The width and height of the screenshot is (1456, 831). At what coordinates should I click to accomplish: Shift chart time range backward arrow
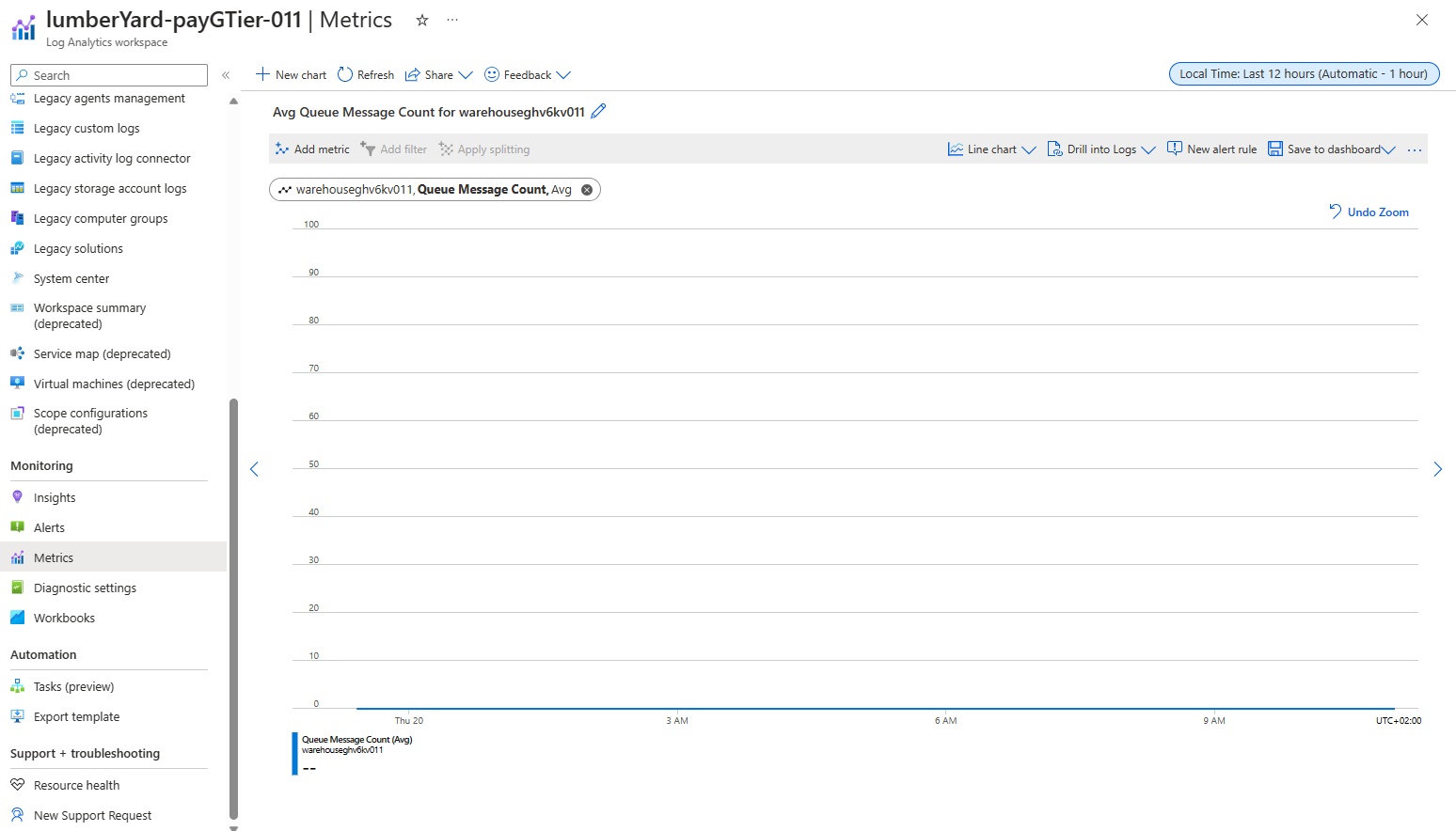coord(254,469)
